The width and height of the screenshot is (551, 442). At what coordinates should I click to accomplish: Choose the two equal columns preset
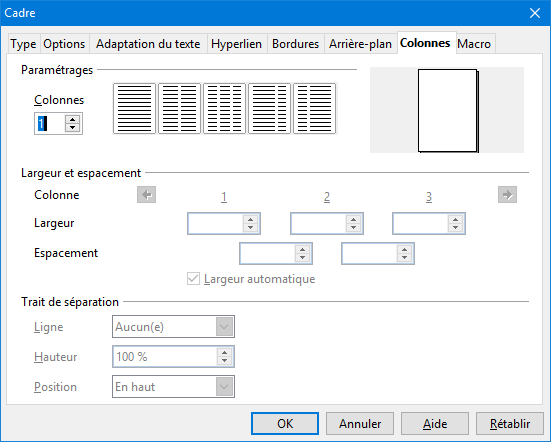pos(179,109)
